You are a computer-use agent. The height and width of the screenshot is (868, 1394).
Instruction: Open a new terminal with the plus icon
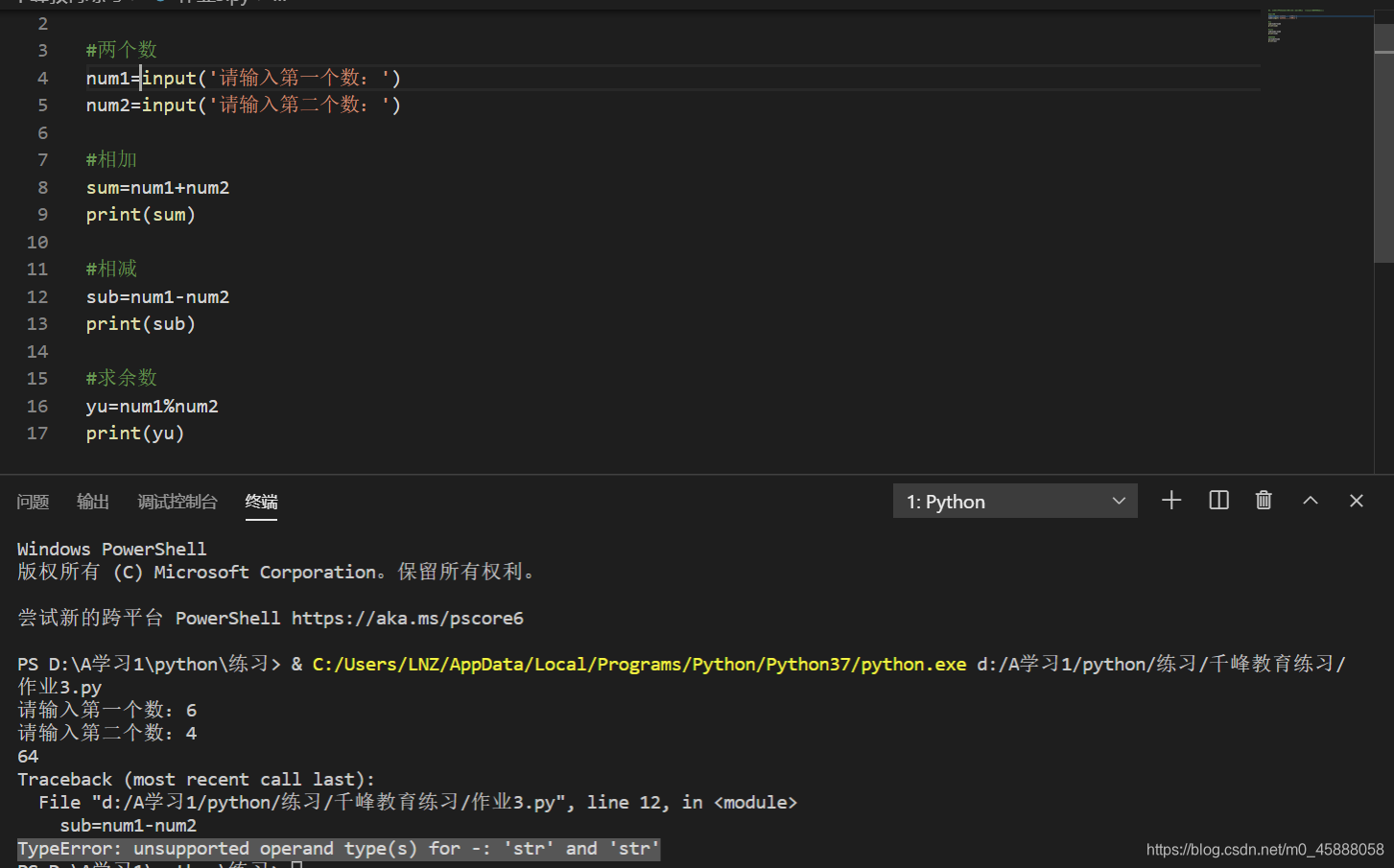1170,500
